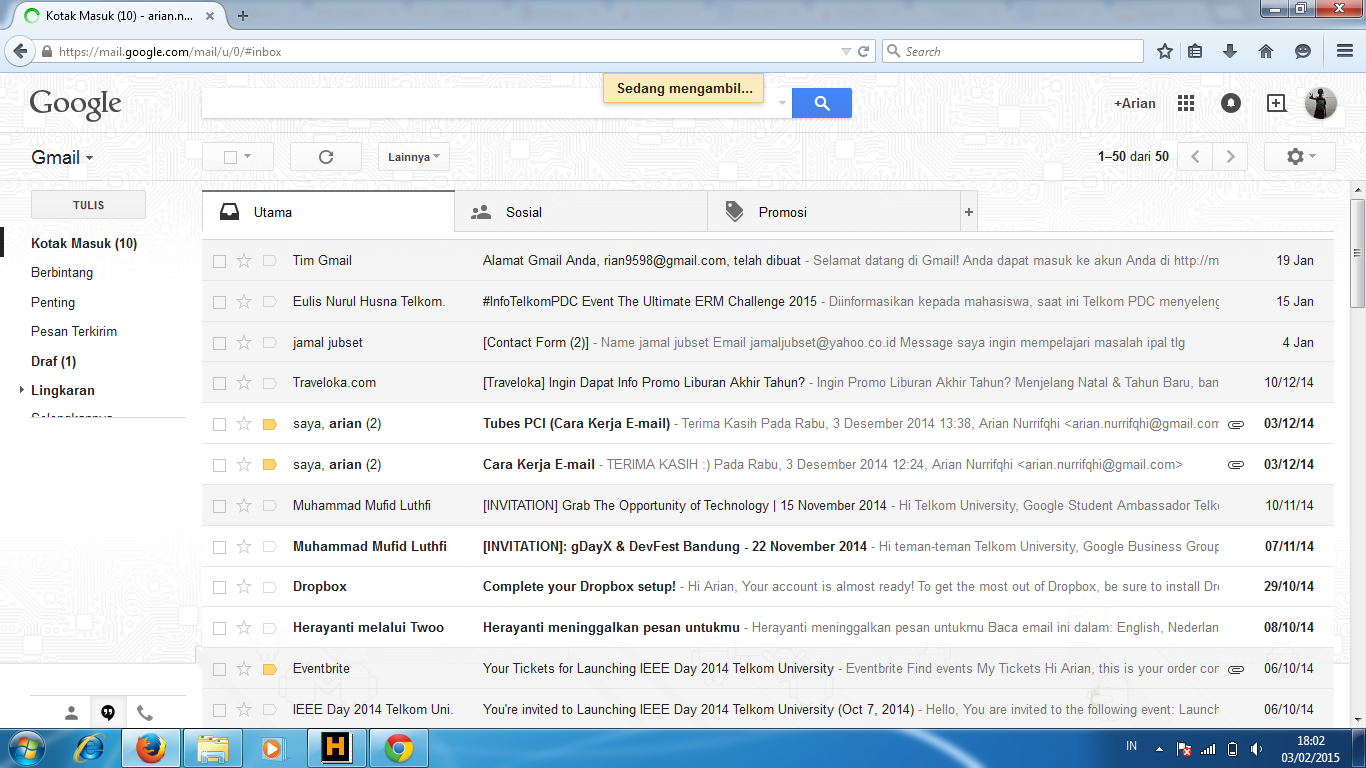
Task: Open Windows Explorer folder in taskbar
Action: pyautogui.click(x=213, y=747)
